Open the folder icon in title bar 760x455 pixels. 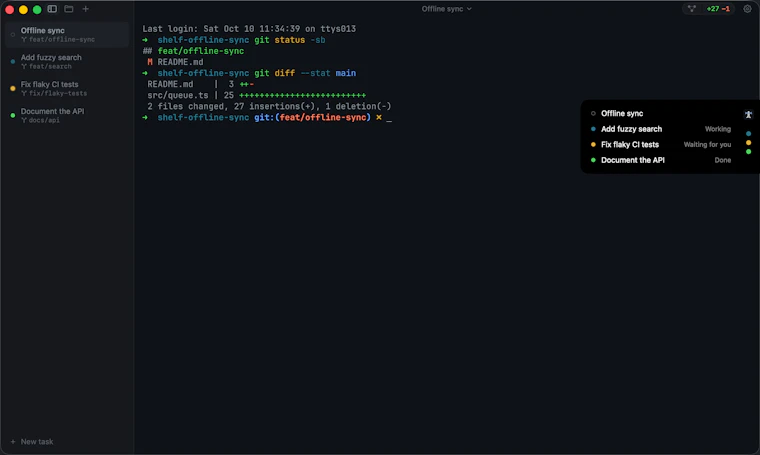(x=69, y=9)
